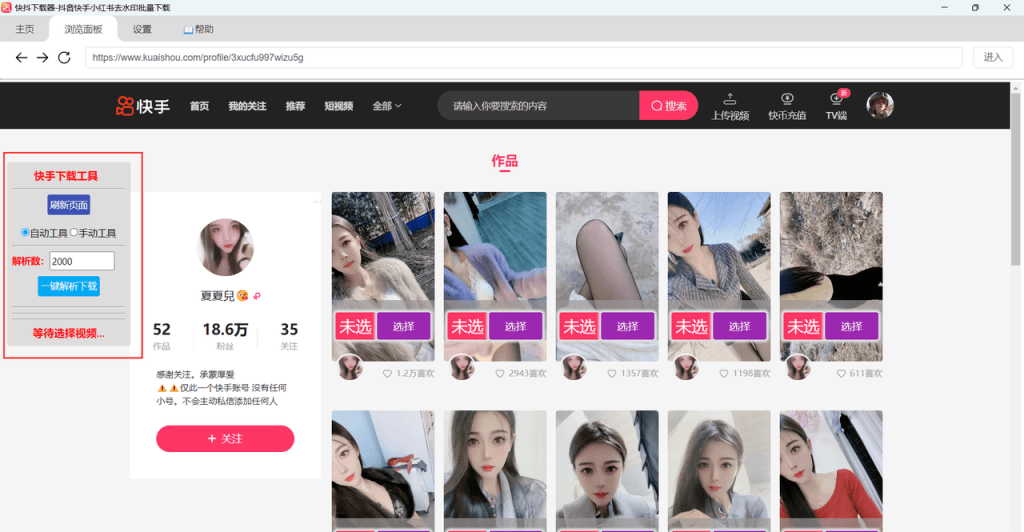Click the + 关注 follow button
The width and height of the screenshot is (1024, 532).
tap(225, 439)
